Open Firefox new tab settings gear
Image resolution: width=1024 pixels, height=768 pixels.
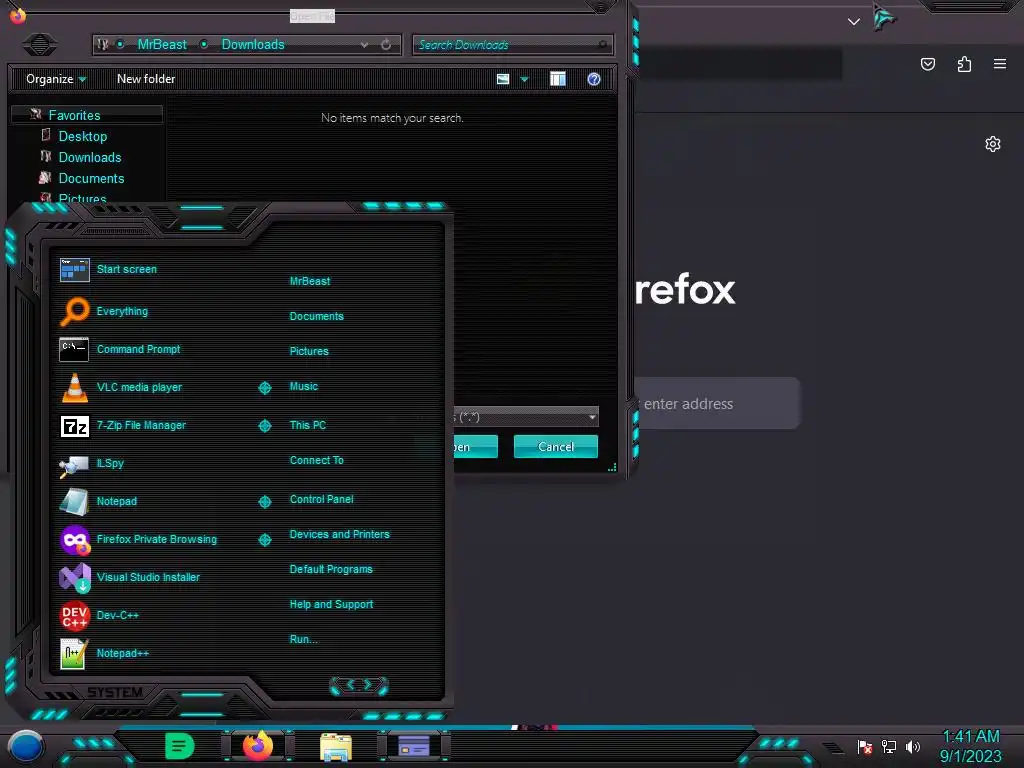993,144
